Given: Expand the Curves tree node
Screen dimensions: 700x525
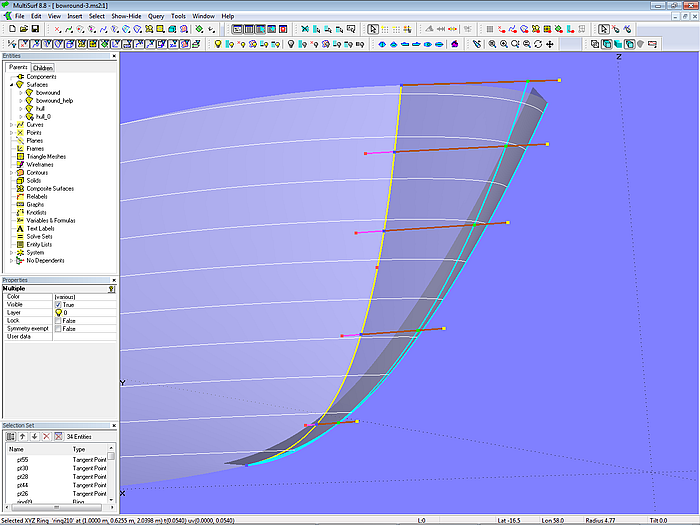Looking at the screenshot, I should tap(12, 125).
